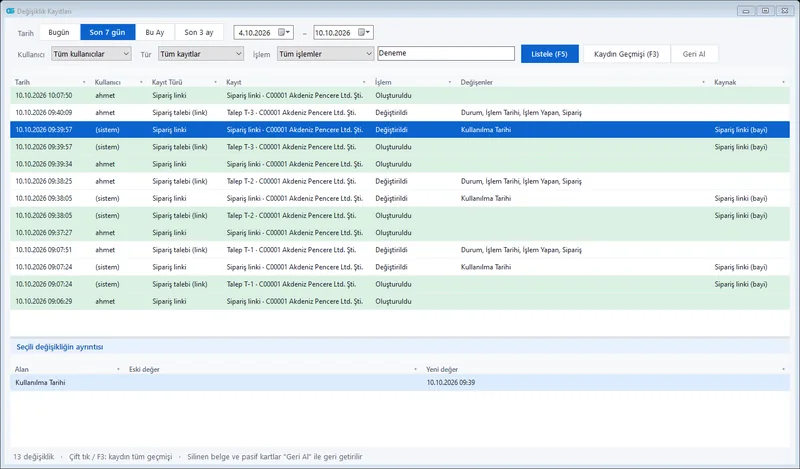Click the Deneme search text field

(446, 54)
